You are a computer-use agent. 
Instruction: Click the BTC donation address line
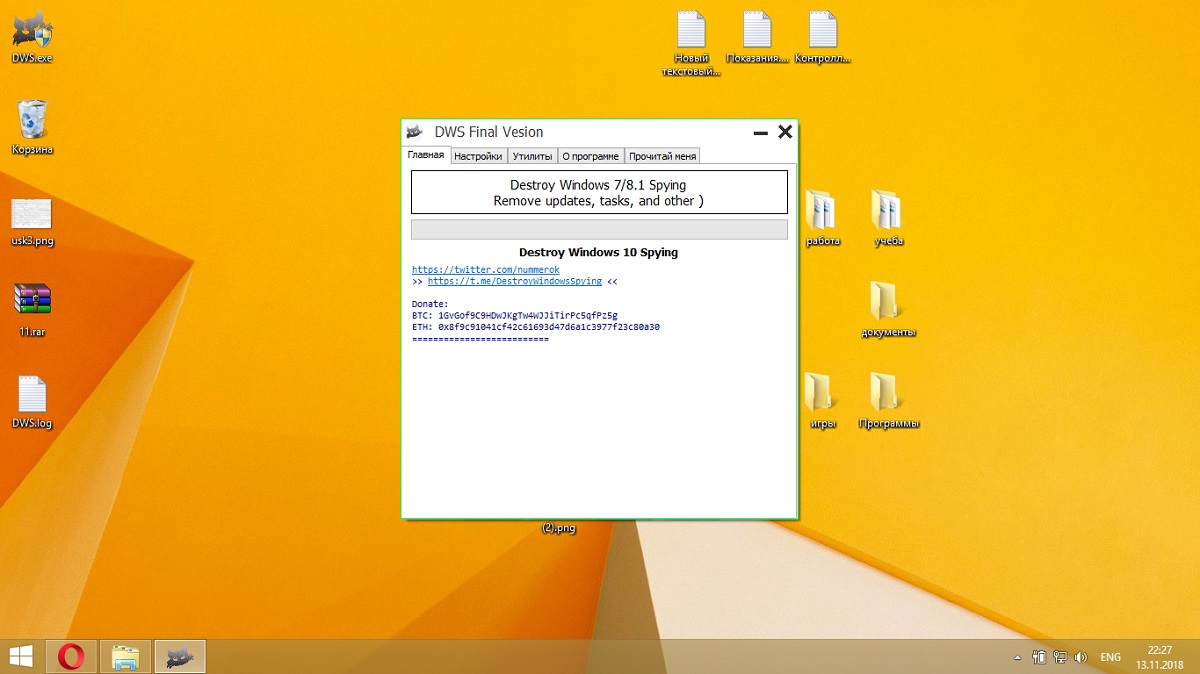pos(515,315)
